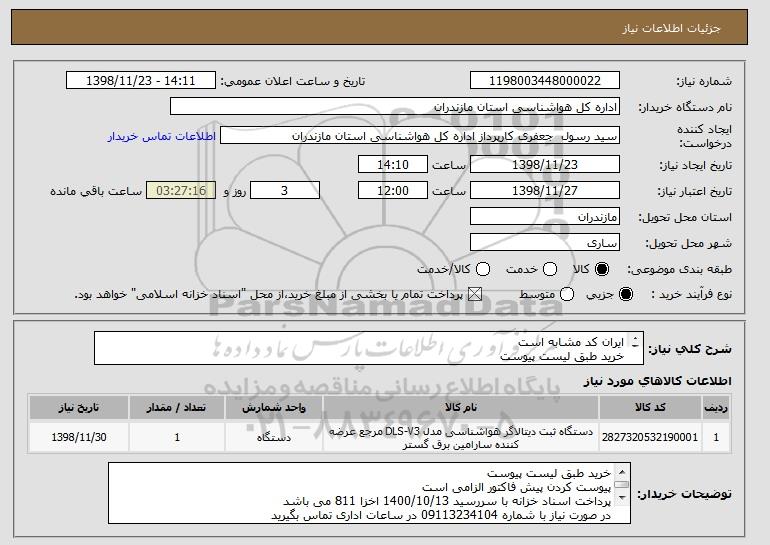The width and height of the screenshot is (770, 545).
Task: Choose the متوسط purchase process option
Action: coord(567,294)
